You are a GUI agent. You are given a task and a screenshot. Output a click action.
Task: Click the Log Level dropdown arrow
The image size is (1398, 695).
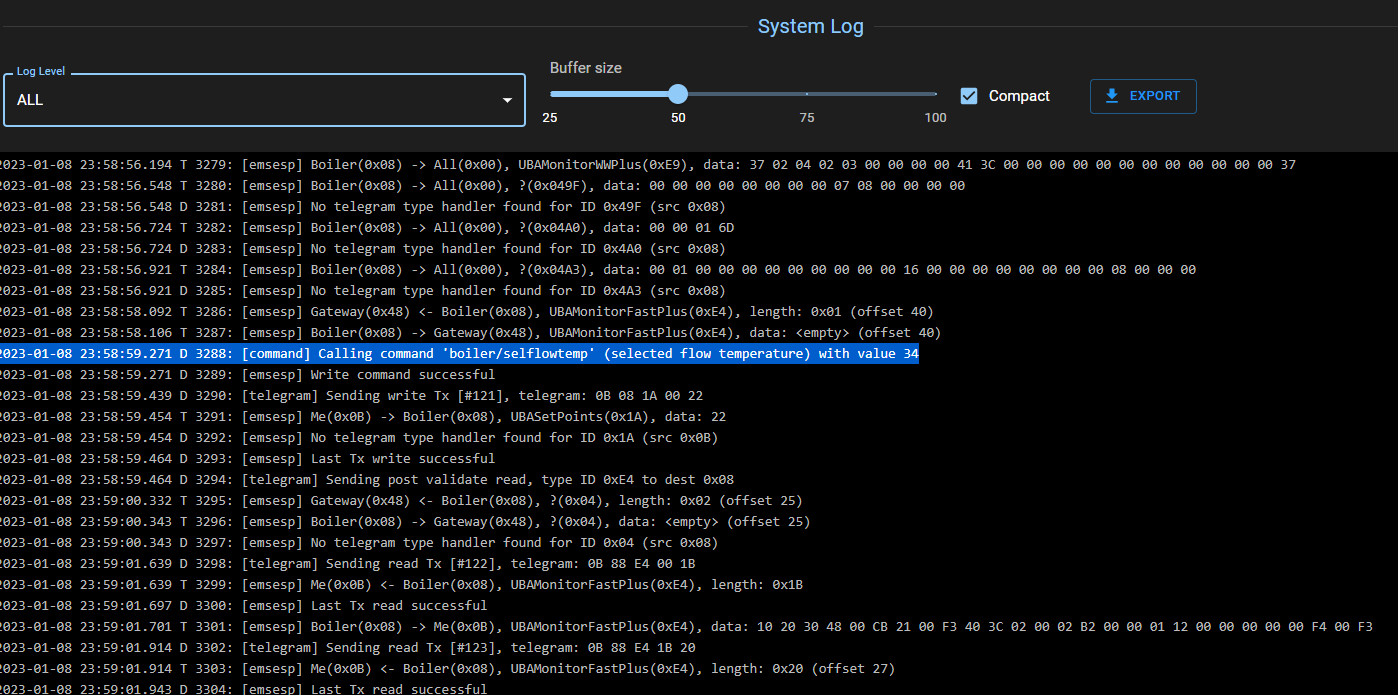pyautogui.click(x=507, y=99)
